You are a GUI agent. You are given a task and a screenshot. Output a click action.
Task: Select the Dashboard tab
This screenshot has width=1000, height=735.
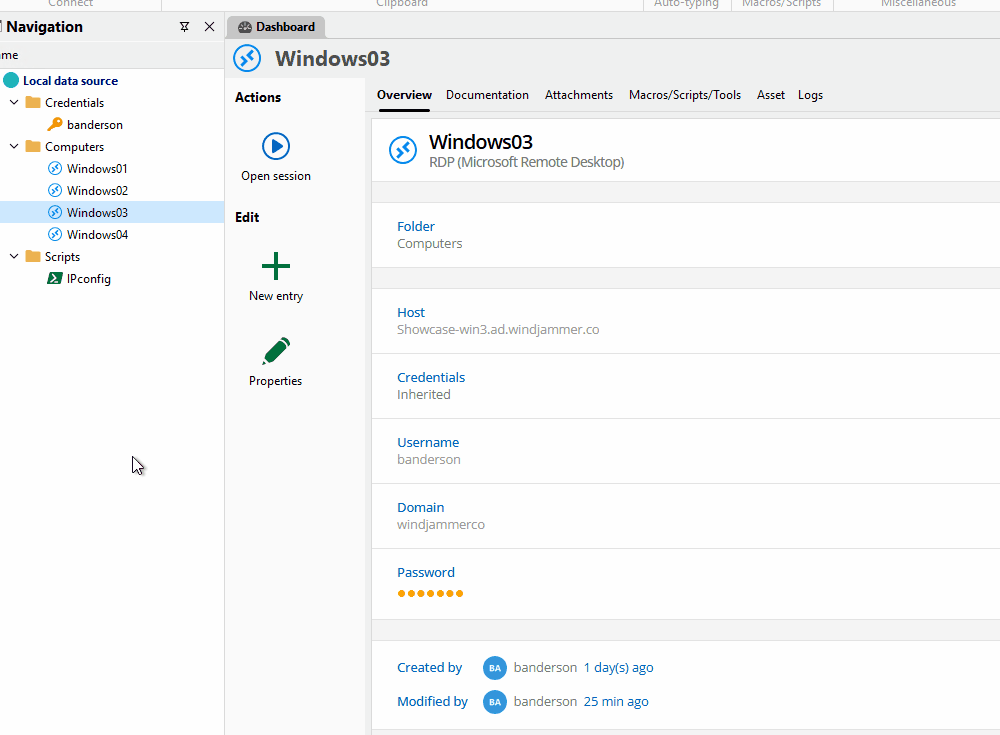(x=276, y=27)
